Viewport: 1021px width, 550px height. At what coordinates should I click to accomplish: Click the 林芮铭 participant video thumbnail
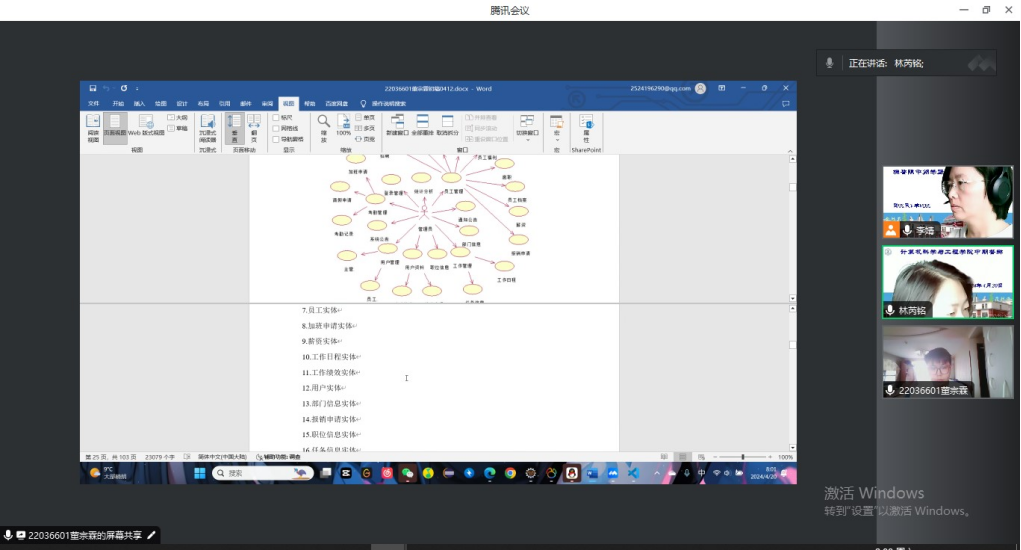(947, 281)
